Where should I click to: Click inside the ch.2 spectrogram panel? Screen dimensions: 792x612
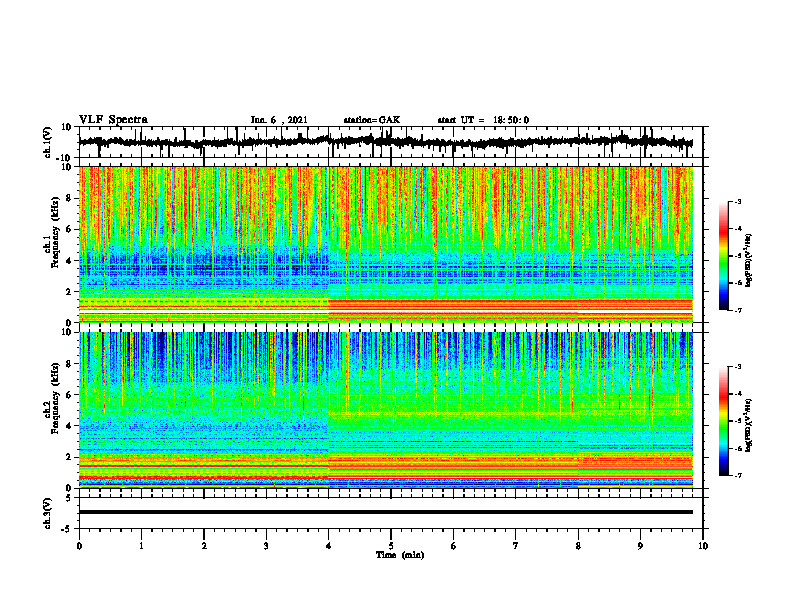click(x=385, y=410)
